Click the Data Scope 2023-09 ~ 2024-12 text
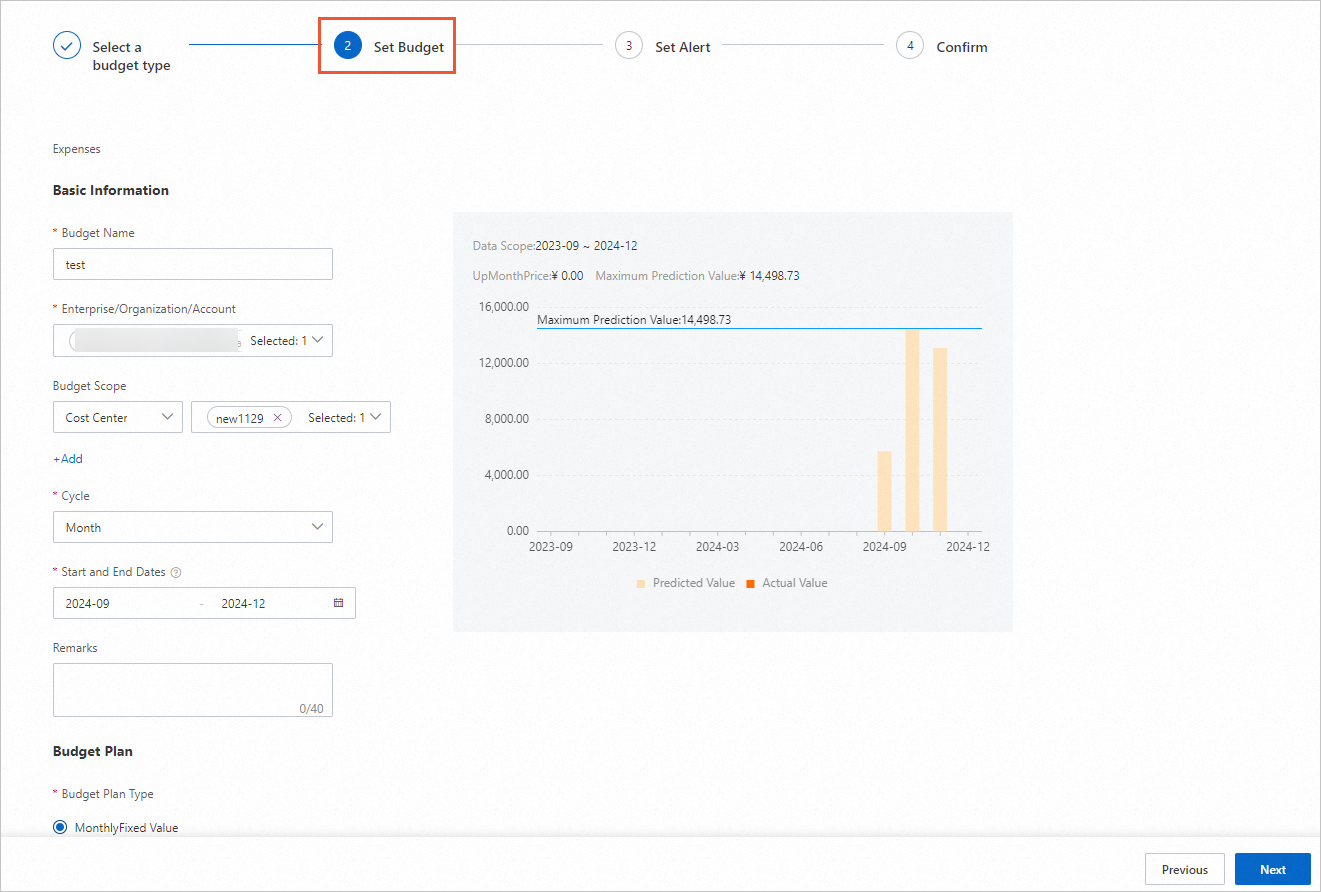1321x892 pixels. pyautogui.click(x=555, y=245)
